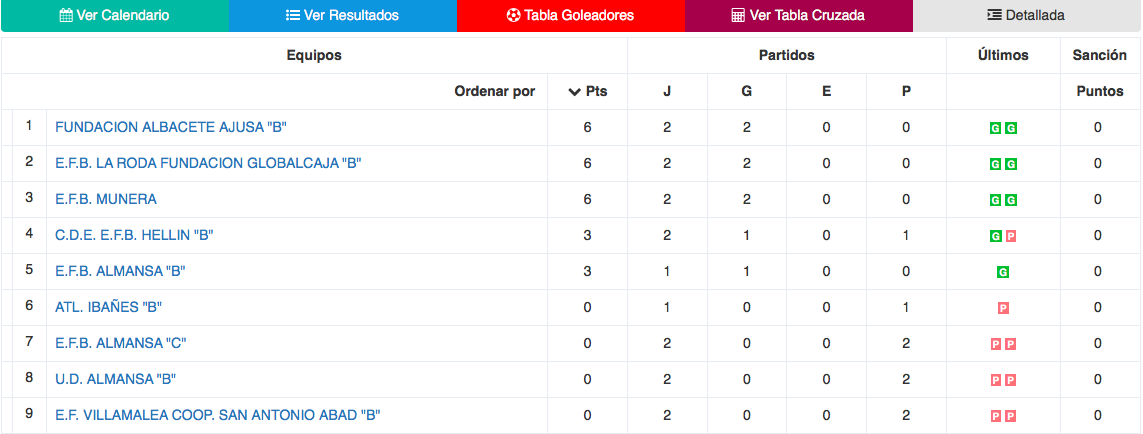Click the soccer ball icon on Tabla Goleadores
The image size is (1143, 434).
pyautogui.click(x=513, y=15)
